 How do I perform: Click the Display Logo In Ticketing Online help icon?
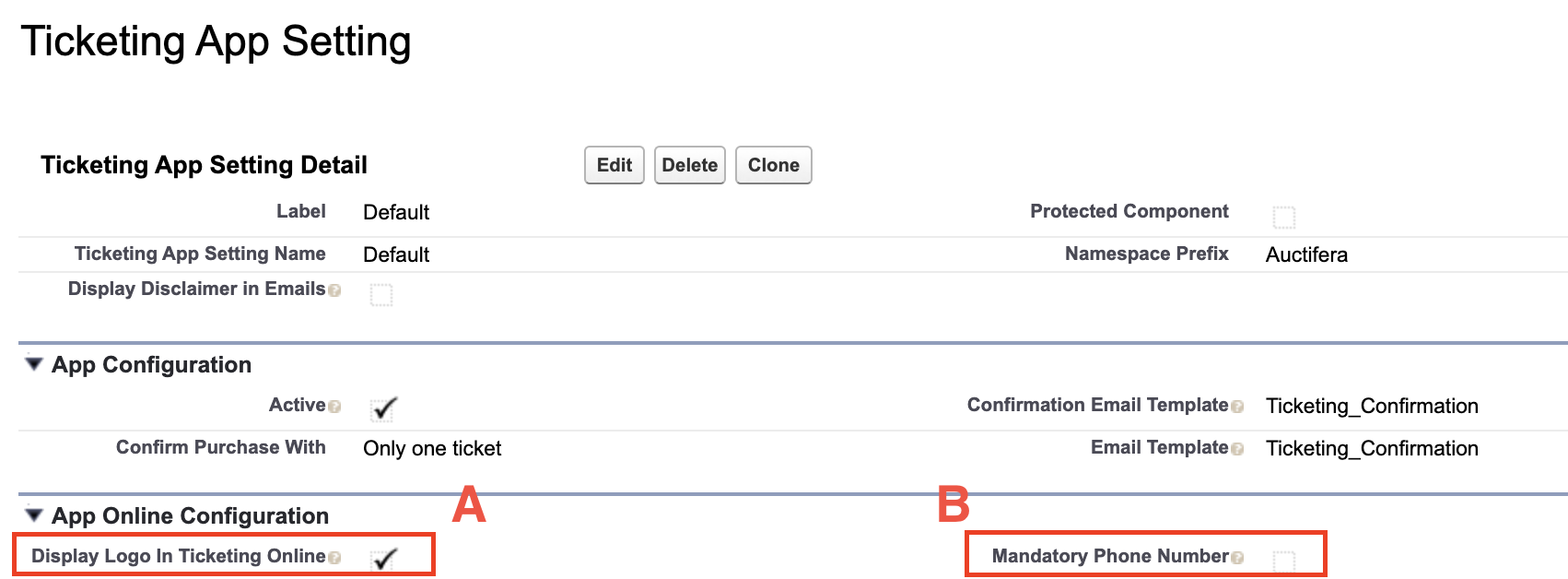tap(336, 557)
